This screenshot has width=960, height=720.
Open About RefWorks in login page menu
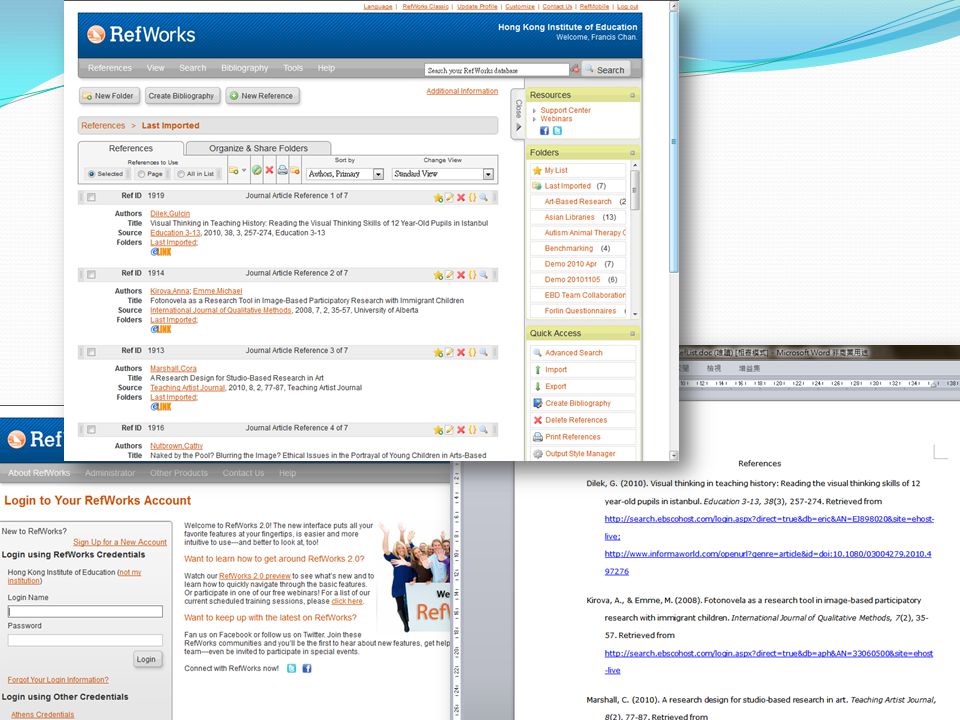[x=39, y=473]
